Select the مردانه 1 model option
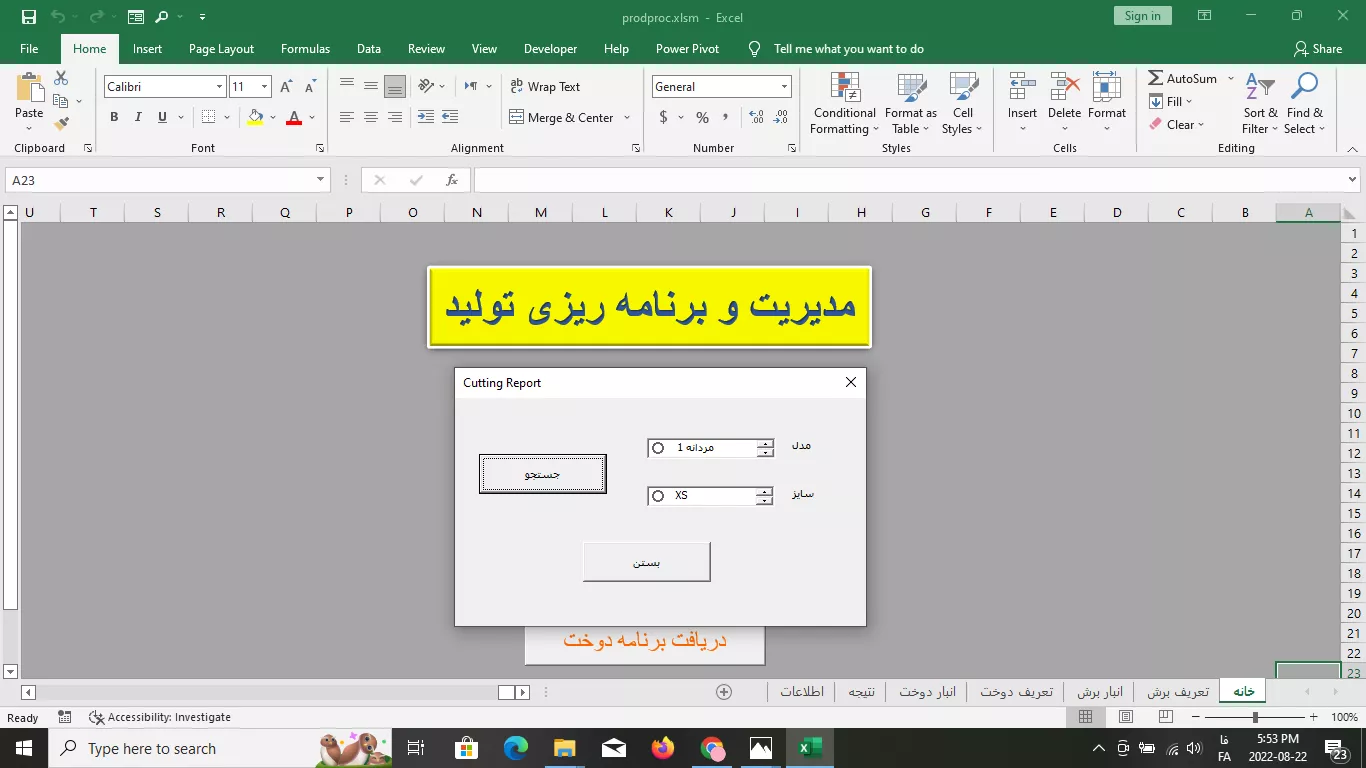Viewport: 1366px width, 768px height. 658,448
